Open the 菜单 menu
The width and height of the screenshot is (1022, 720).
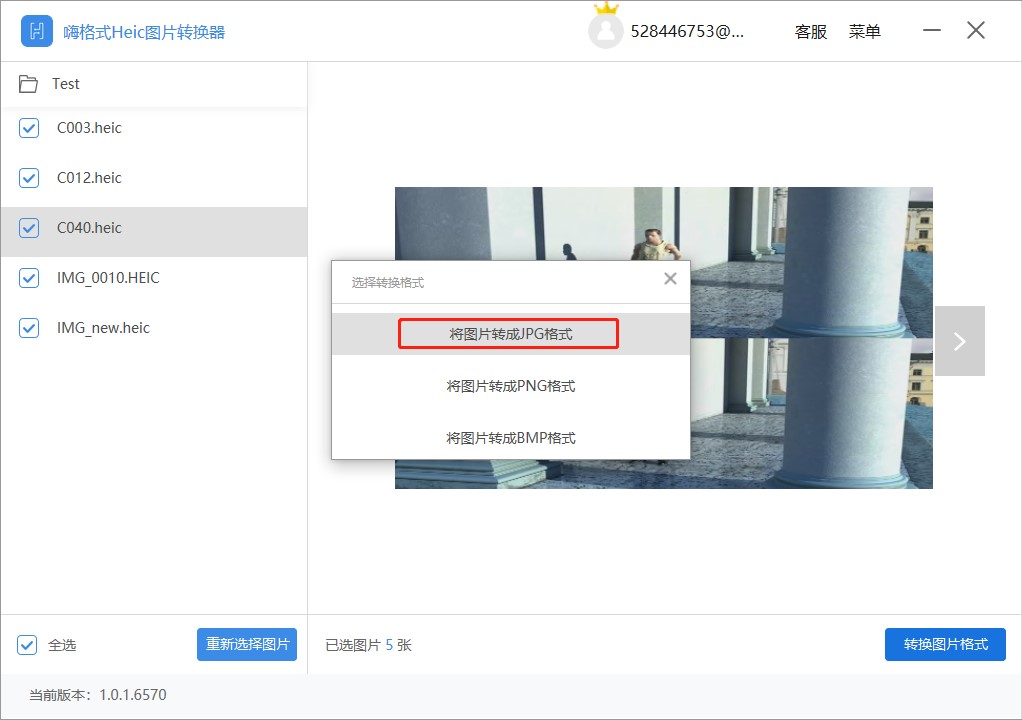[865, 31]
